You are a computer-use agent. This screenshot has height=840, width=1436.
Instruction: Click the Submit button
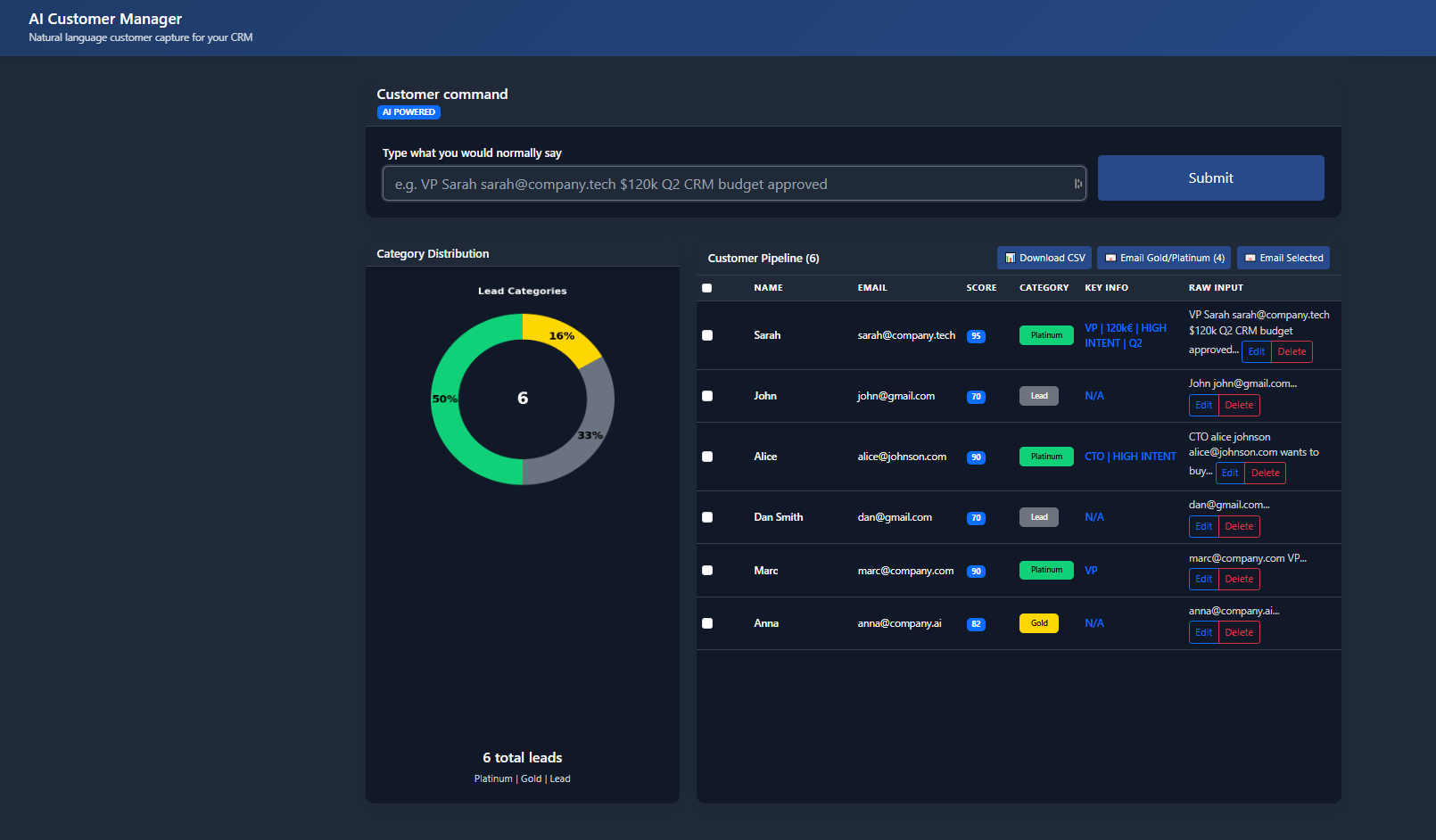[x=1210, y=177]
